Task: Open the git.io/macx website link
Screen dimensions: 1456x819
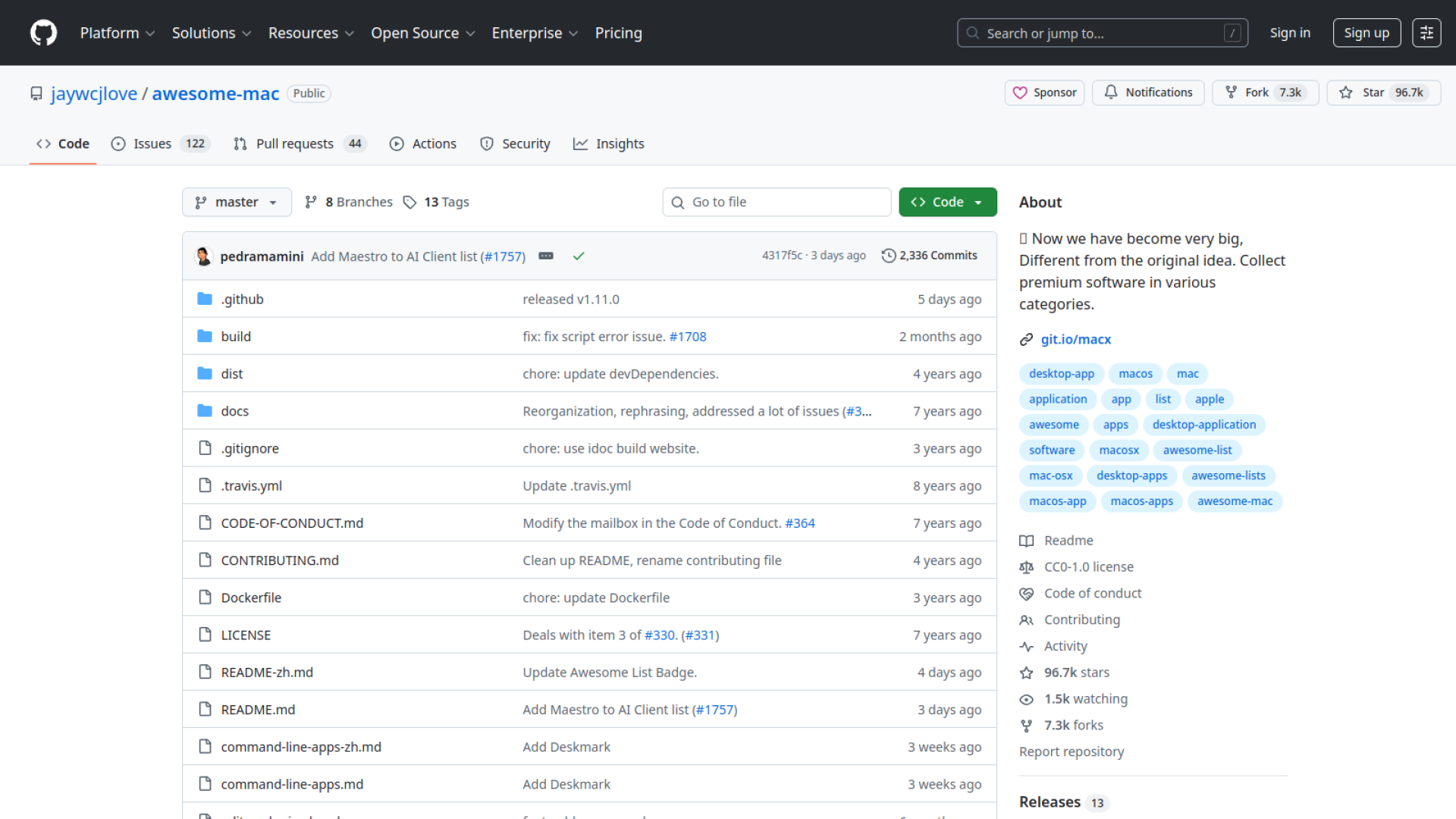Action: tap(1075, 340)
